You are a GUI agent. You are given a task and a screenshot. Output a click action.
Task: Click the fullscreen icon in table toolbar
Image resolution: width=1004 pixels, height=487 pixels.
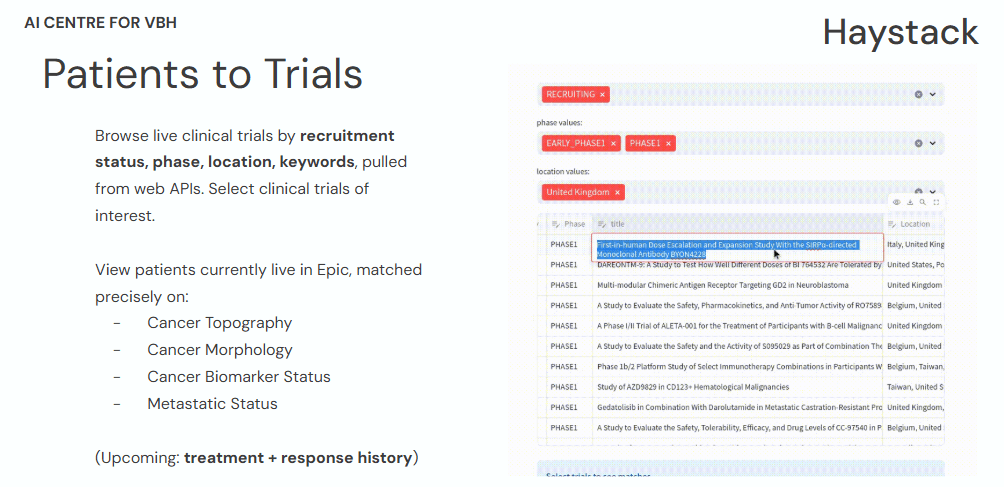(935, 202)
